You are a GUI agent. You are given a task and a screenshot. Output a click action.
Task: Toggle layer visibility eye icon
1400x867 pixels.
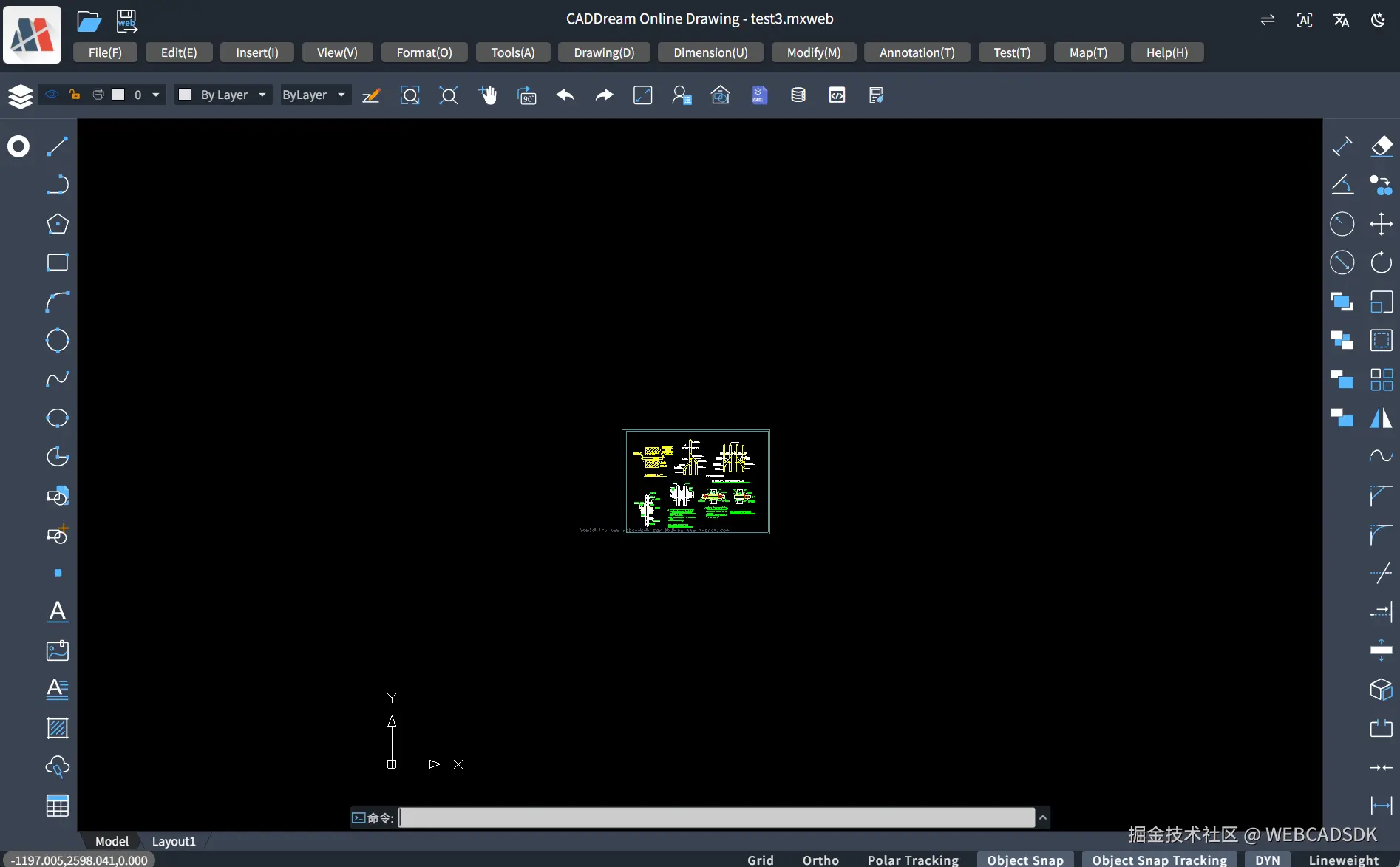click(x=51, y=95)
